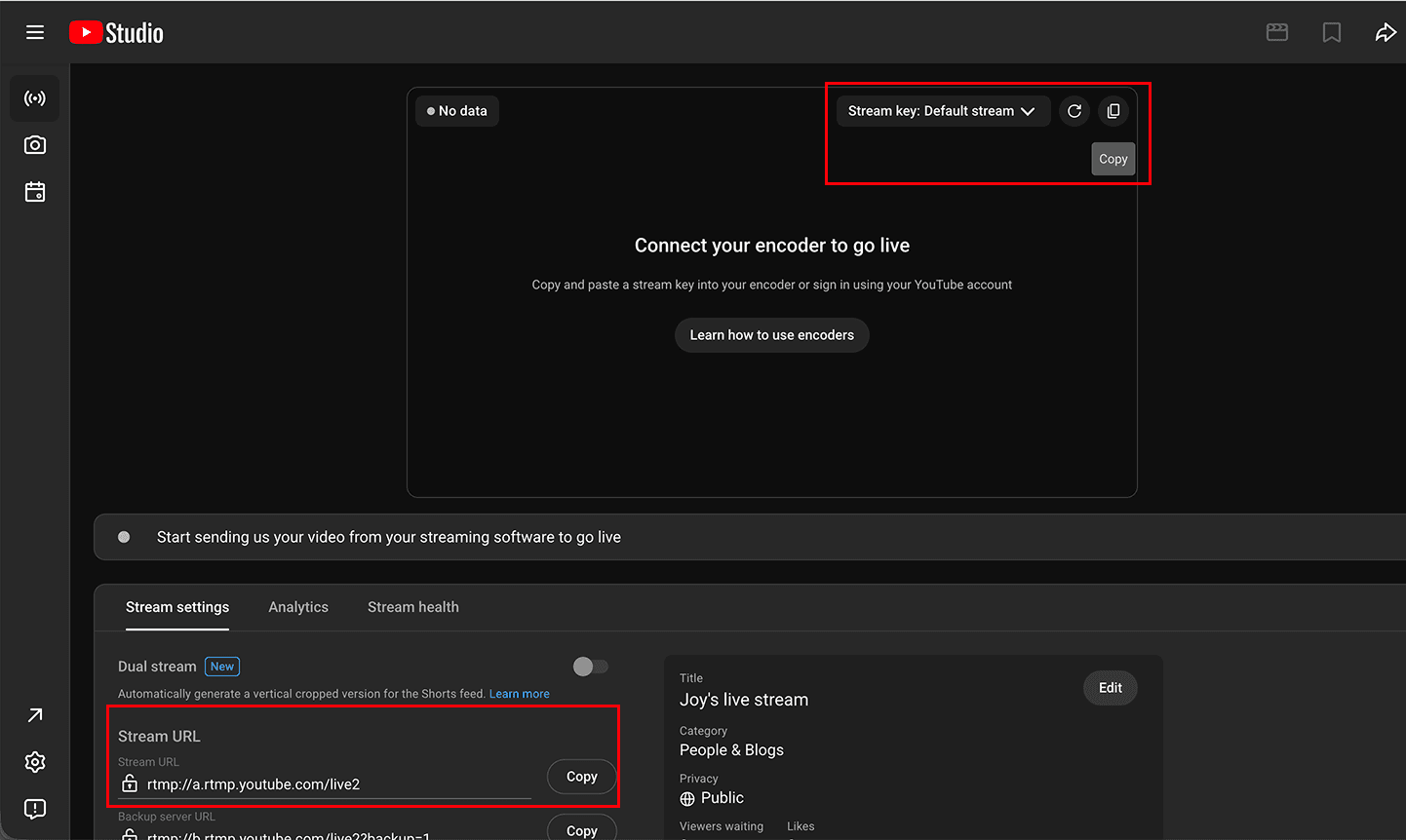Click the Stream URL text field
The width and height of the screenshot is (1406, 840).
click(x=332, y=784)
